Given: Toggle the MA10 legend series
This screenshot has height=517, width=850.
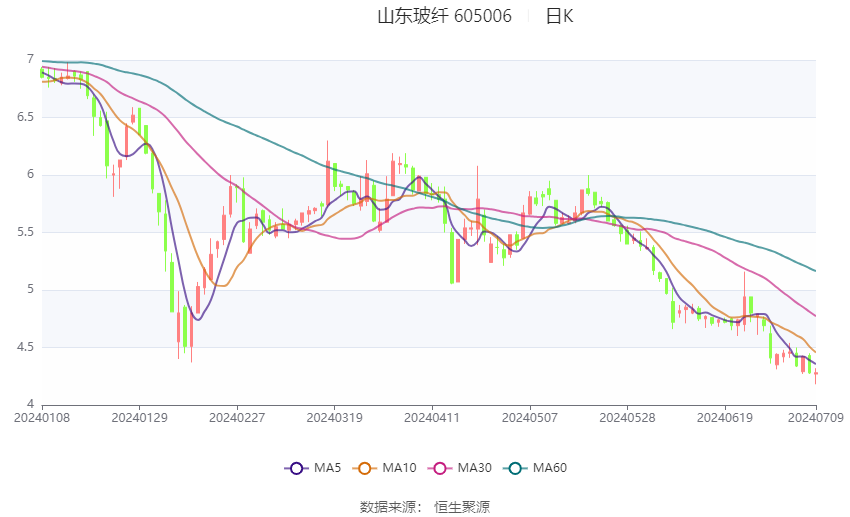Looking at the screenshot, I should click(x=385, y=468).
